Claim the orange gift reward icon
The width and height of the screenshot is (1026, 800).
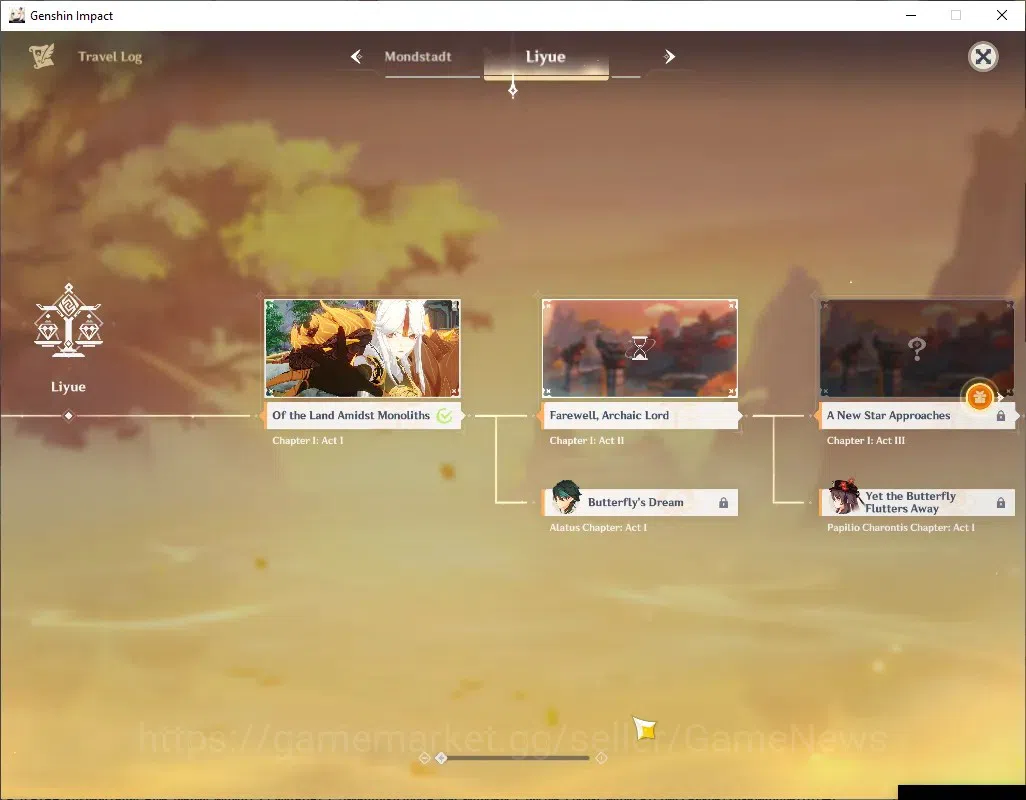980,397
